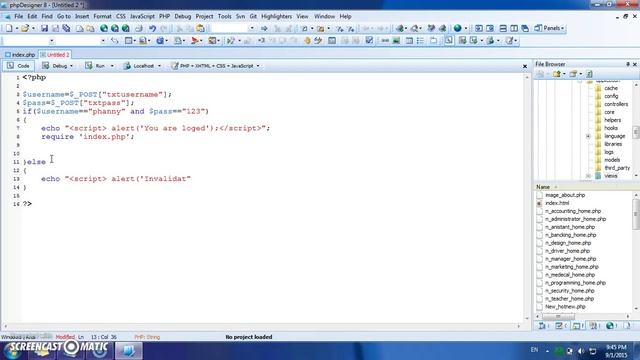The height and width of the screenshot is (360, 640).
Task: Click the volume icon in system tray
Action: tap(581, 351)
